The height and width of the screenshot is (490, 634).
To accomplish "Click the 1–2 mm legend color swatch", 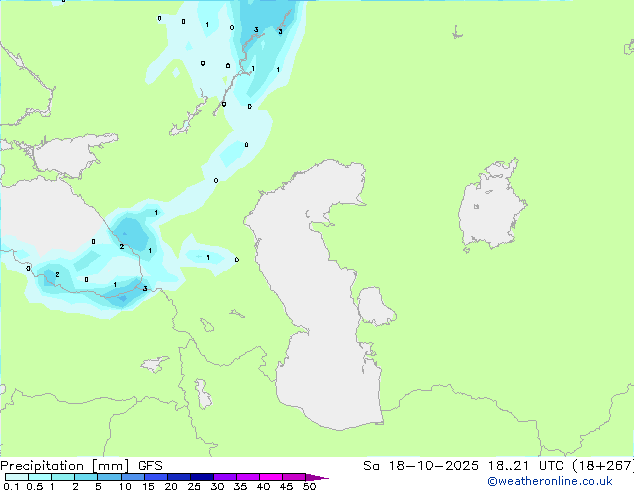I will [63, 477].
